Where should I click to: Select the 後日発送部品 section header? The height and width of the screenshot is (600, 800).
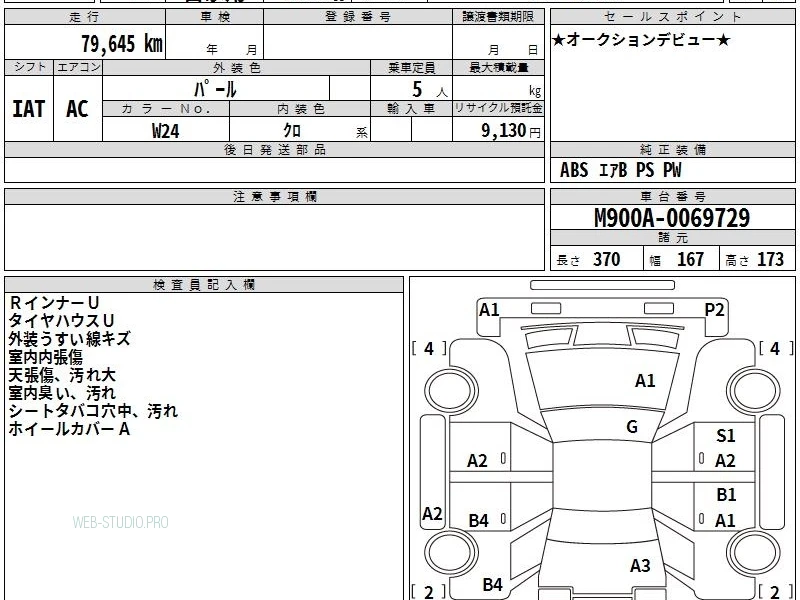pos(274,149)
